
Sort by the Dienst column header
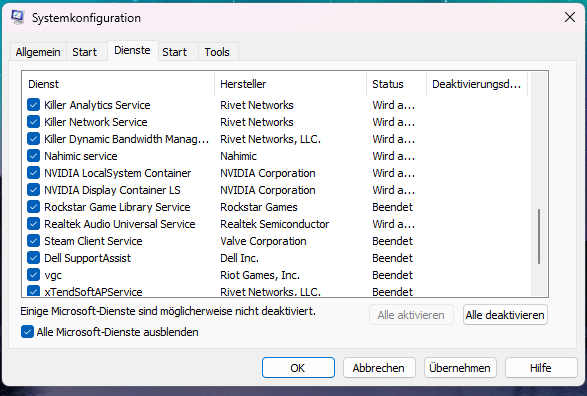[x=118, y=84]
